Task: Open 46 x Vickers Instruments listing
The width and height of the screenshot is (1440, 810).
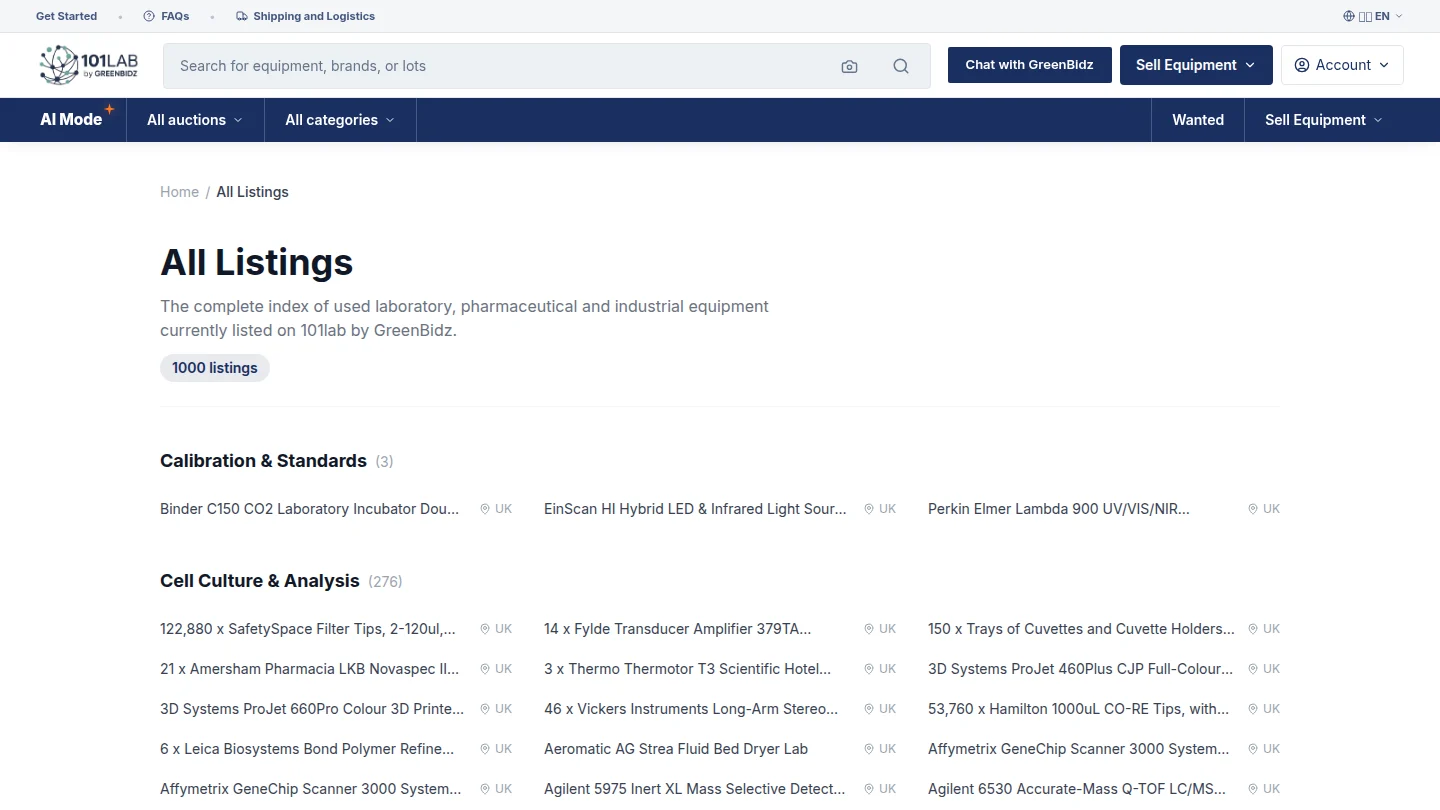Action: pos(691,709)
